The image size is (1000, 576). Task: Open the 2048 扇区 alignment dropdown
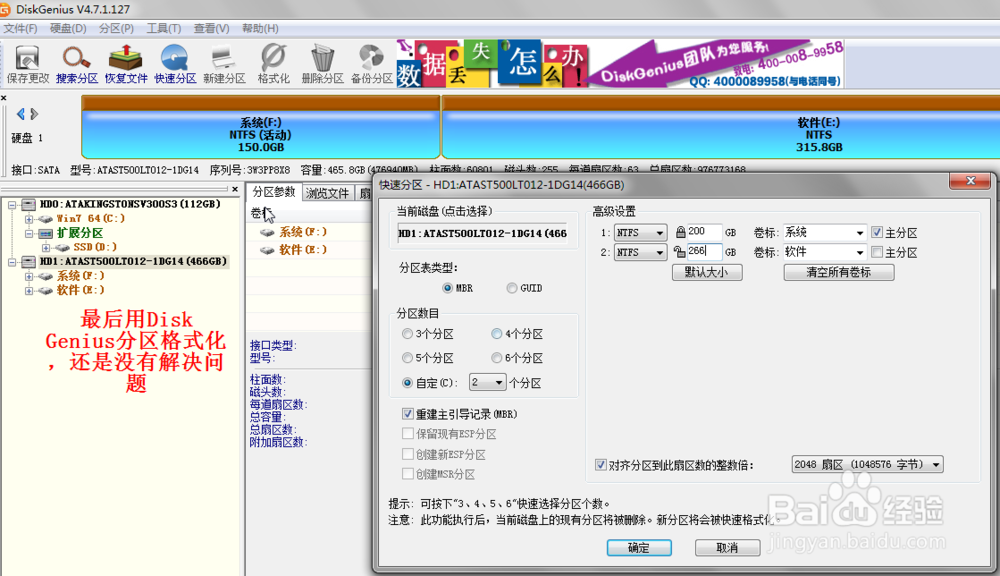[867, 464]
